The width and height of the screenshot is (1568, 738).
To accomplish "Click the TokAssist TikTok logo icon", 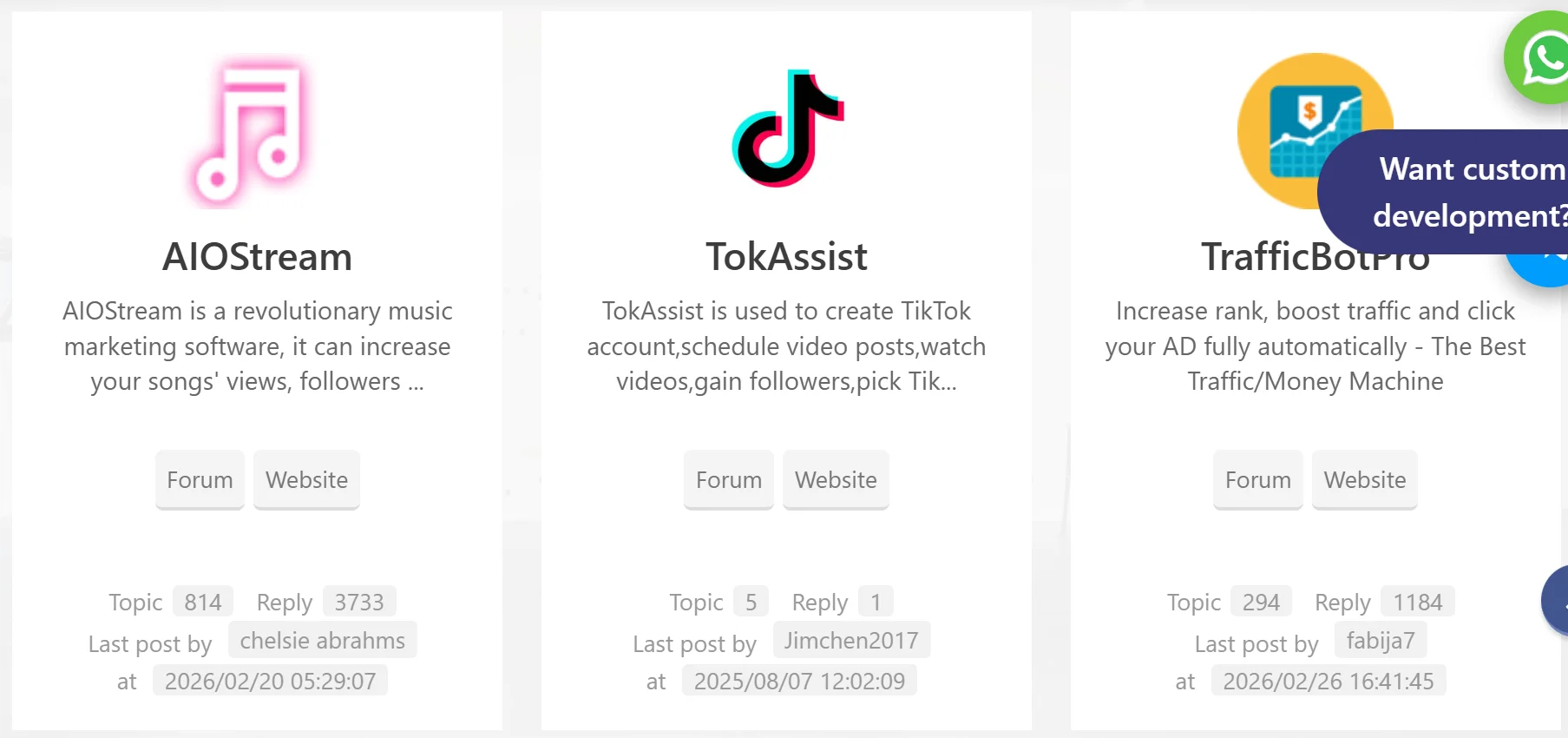I will pos(787,128).
